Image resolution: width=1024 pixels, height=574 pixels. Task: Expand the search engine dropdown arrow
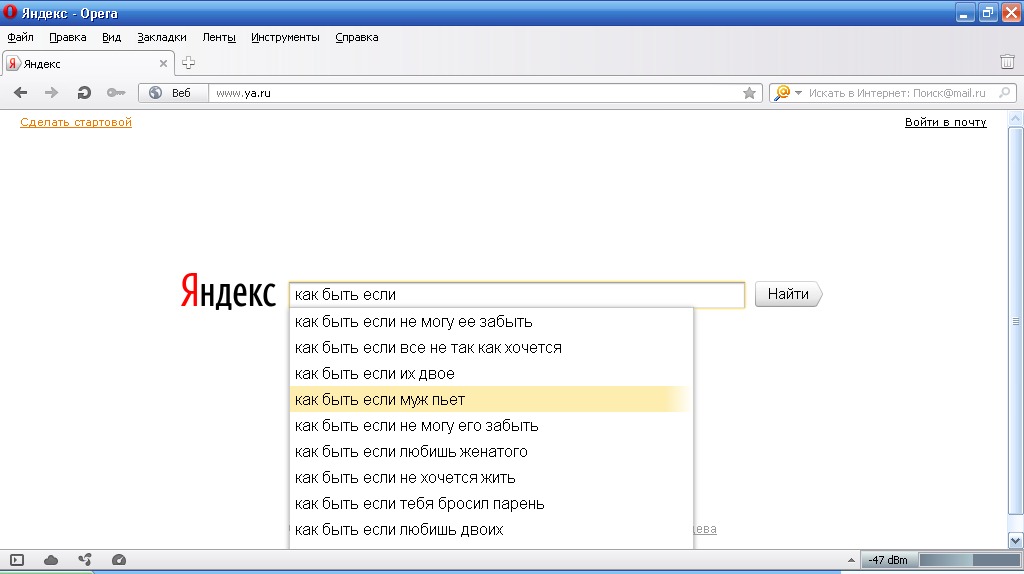tap(798, 93)
